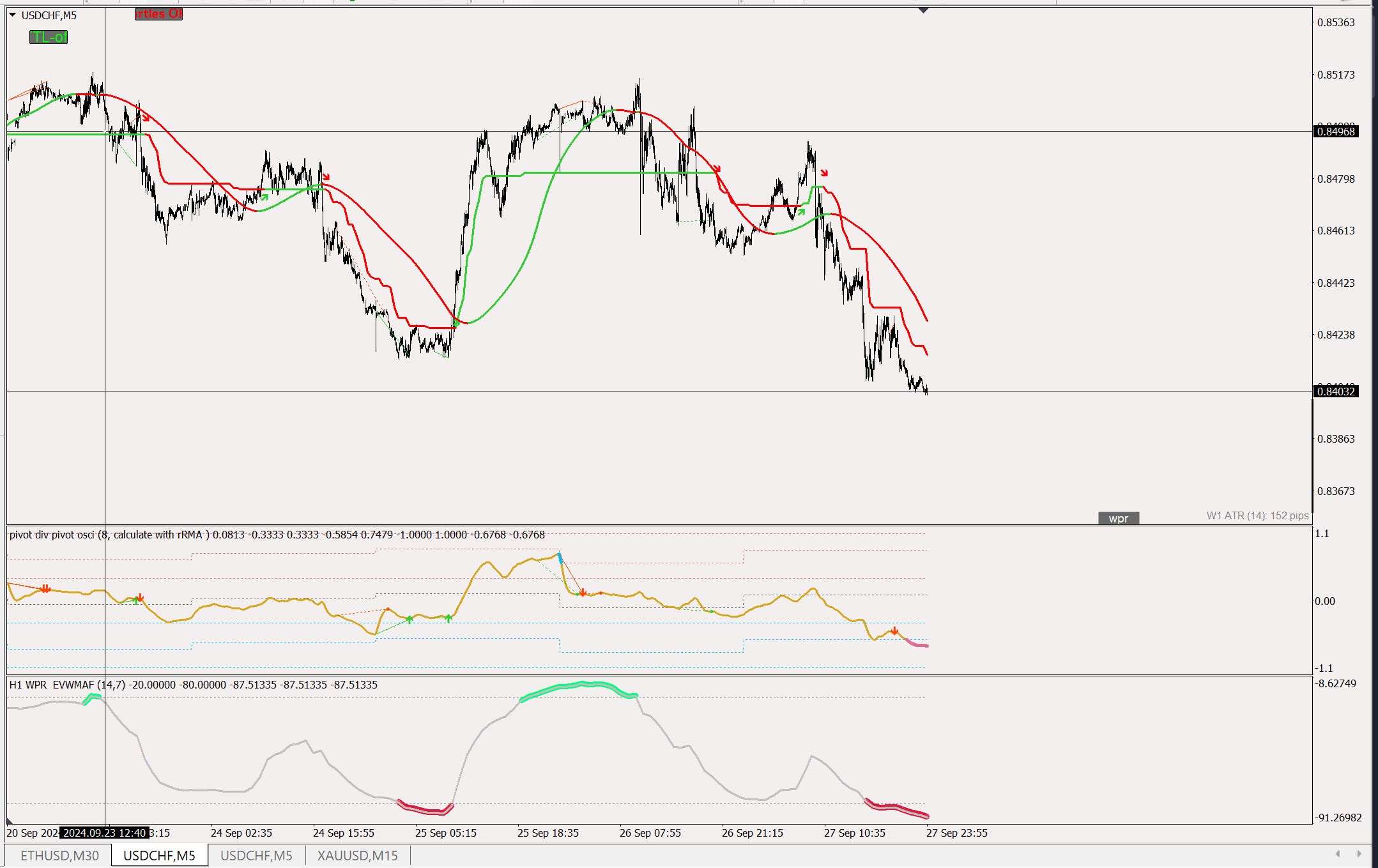Switch to the XAUUSD,M15 chart tab
This screenshot has height=868, width=1378.
[357, 855]
